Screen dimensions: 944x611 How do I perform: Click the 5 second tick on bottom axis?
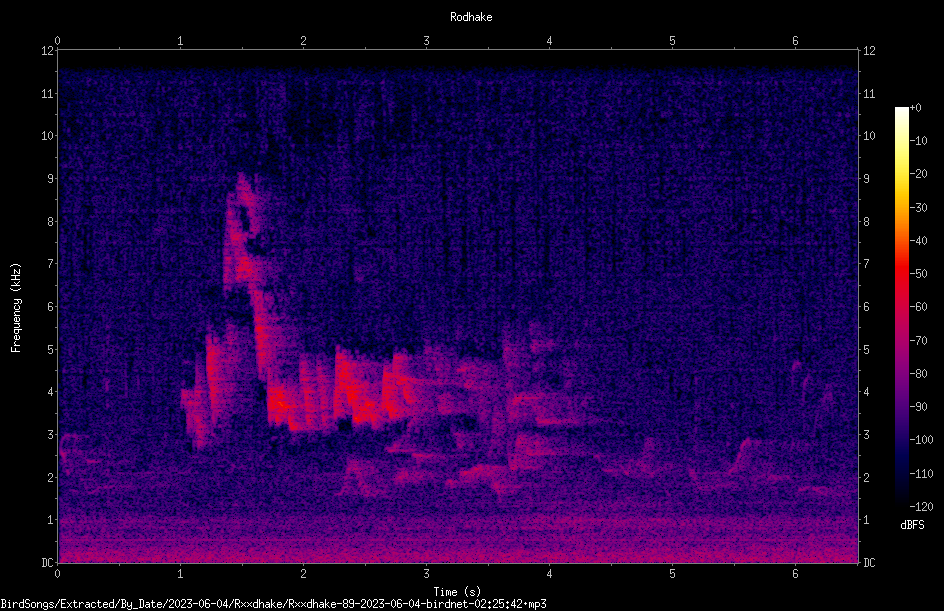(x=672, y=574)
